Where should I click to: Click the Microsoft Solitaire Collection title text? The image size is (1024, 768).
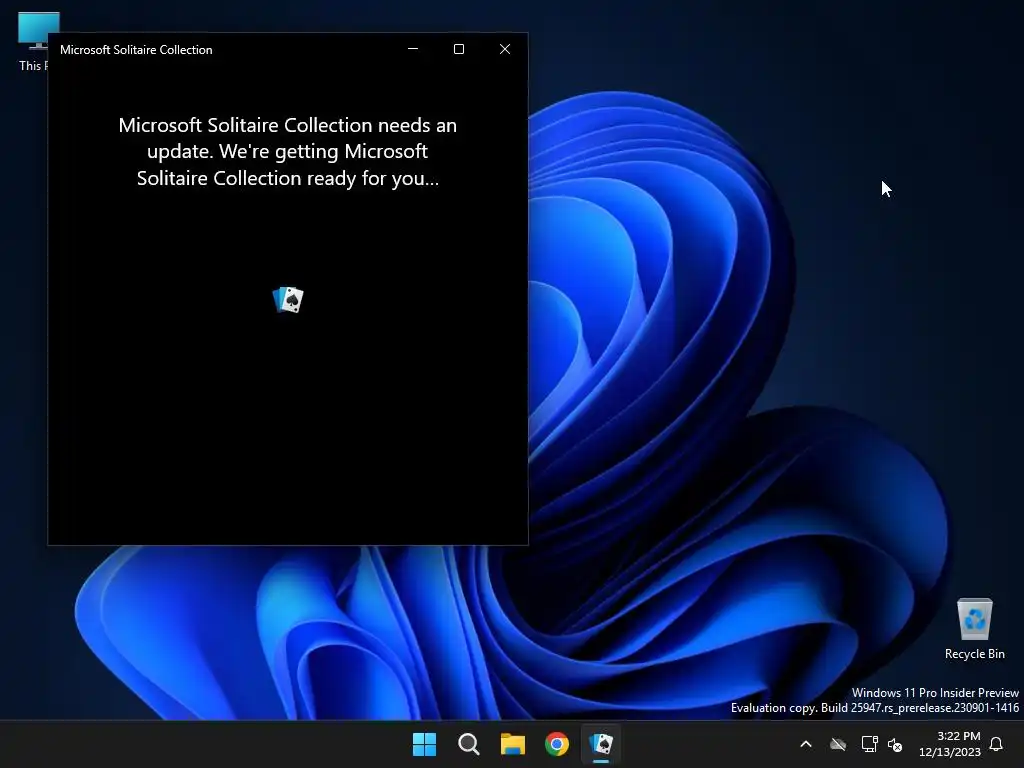coord(136,50)
